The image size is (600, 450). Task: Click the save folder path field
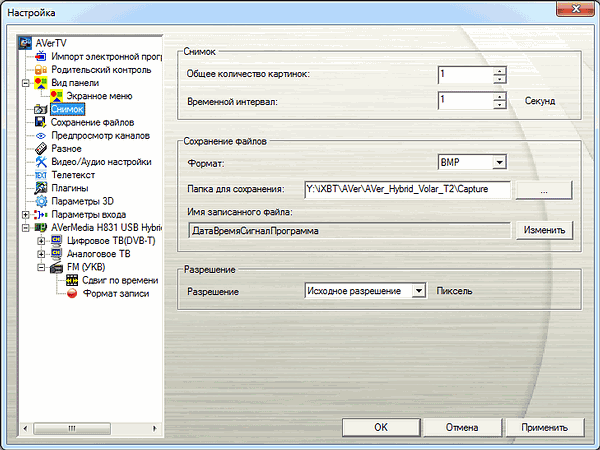coord(407,190)
